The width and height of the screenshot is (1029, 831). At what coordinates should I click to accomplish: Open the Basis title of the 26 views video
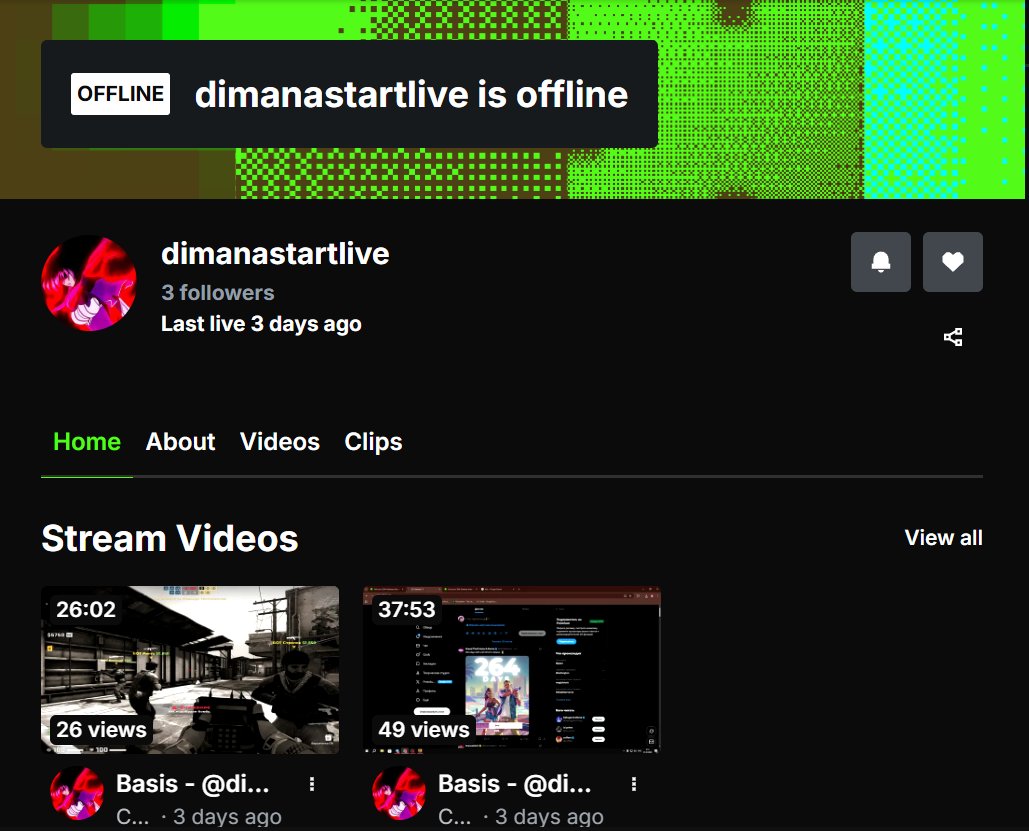coord(192,784)
